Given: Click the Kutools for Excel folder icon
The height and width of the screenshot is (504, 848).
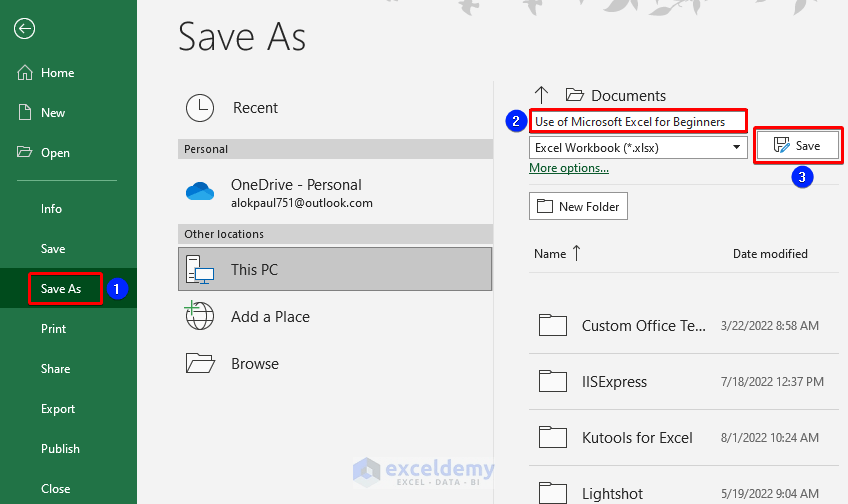Looking at the screenshot, I should 553,437.
